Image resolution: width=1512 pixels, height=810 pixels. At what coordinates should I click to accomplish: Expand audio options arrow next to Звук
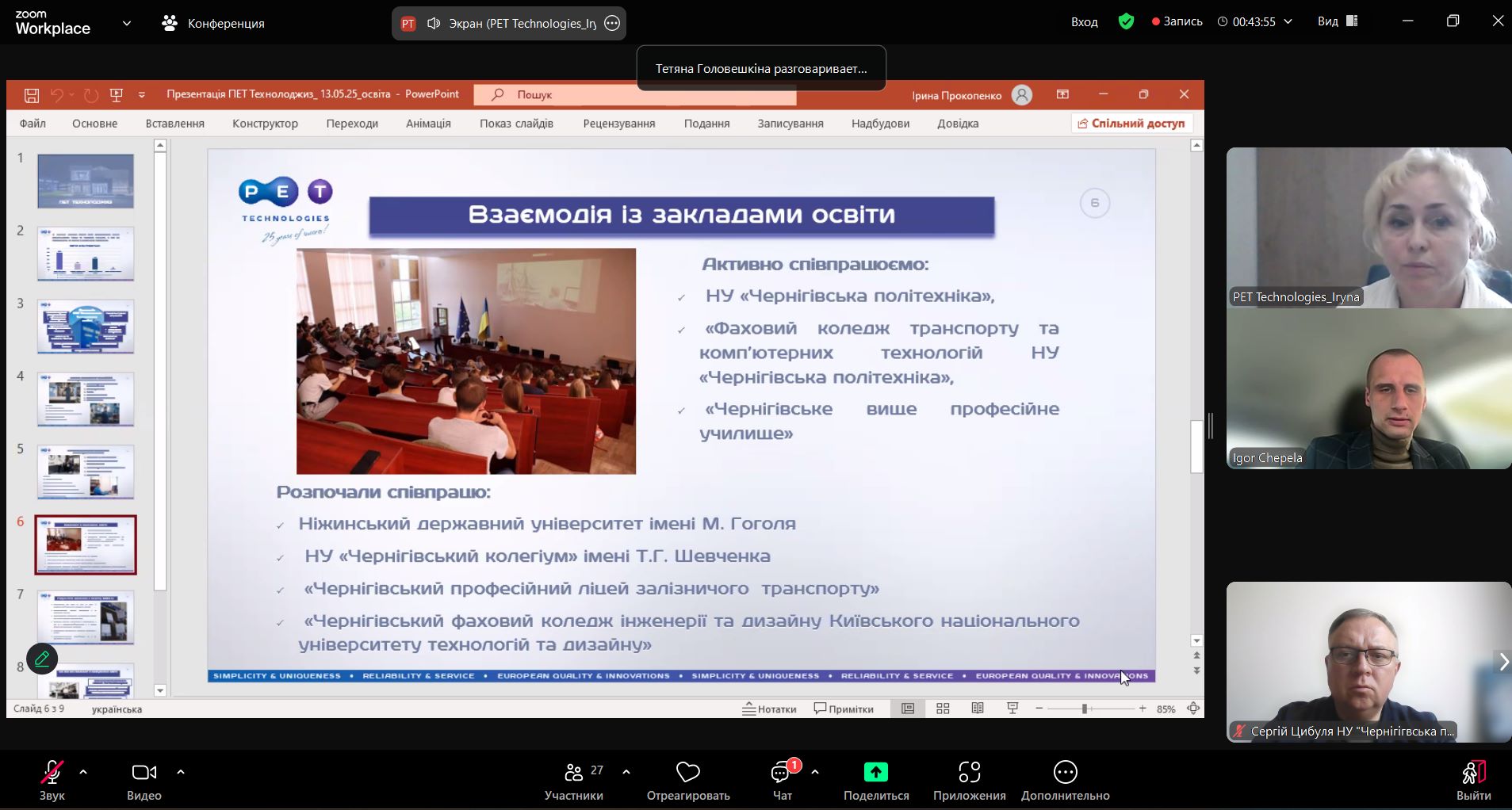83,771
